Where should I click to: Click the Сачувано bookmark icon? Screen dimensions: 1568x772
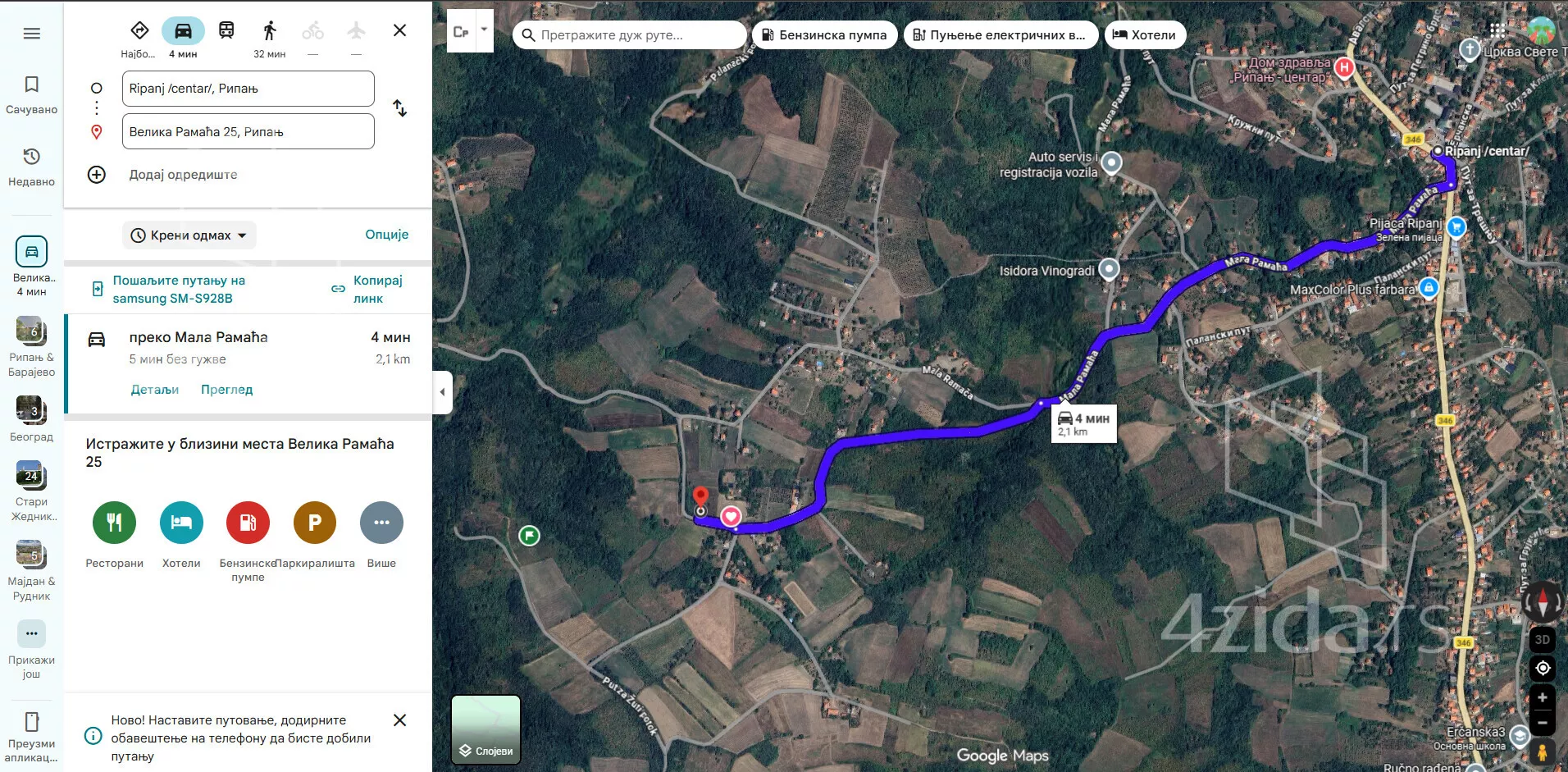(32, 85)
